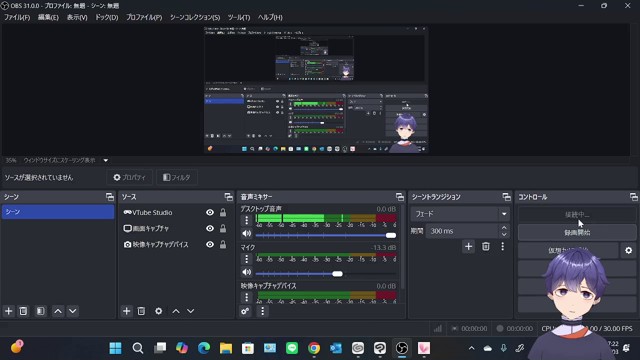Open source properties gear in Sources panel
The image size is (640, 360).
click(x=158, y=311)
